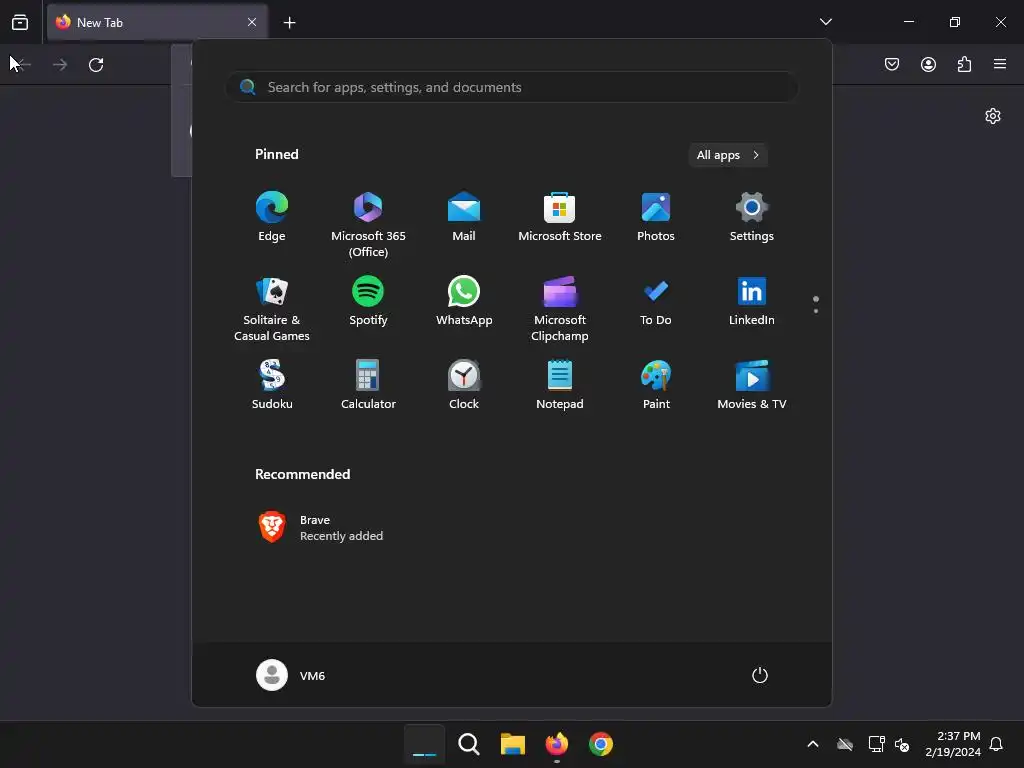Open Firefox extensions puzzle icon
This screenshot has width=1024, height=768.
click(964, 64)
